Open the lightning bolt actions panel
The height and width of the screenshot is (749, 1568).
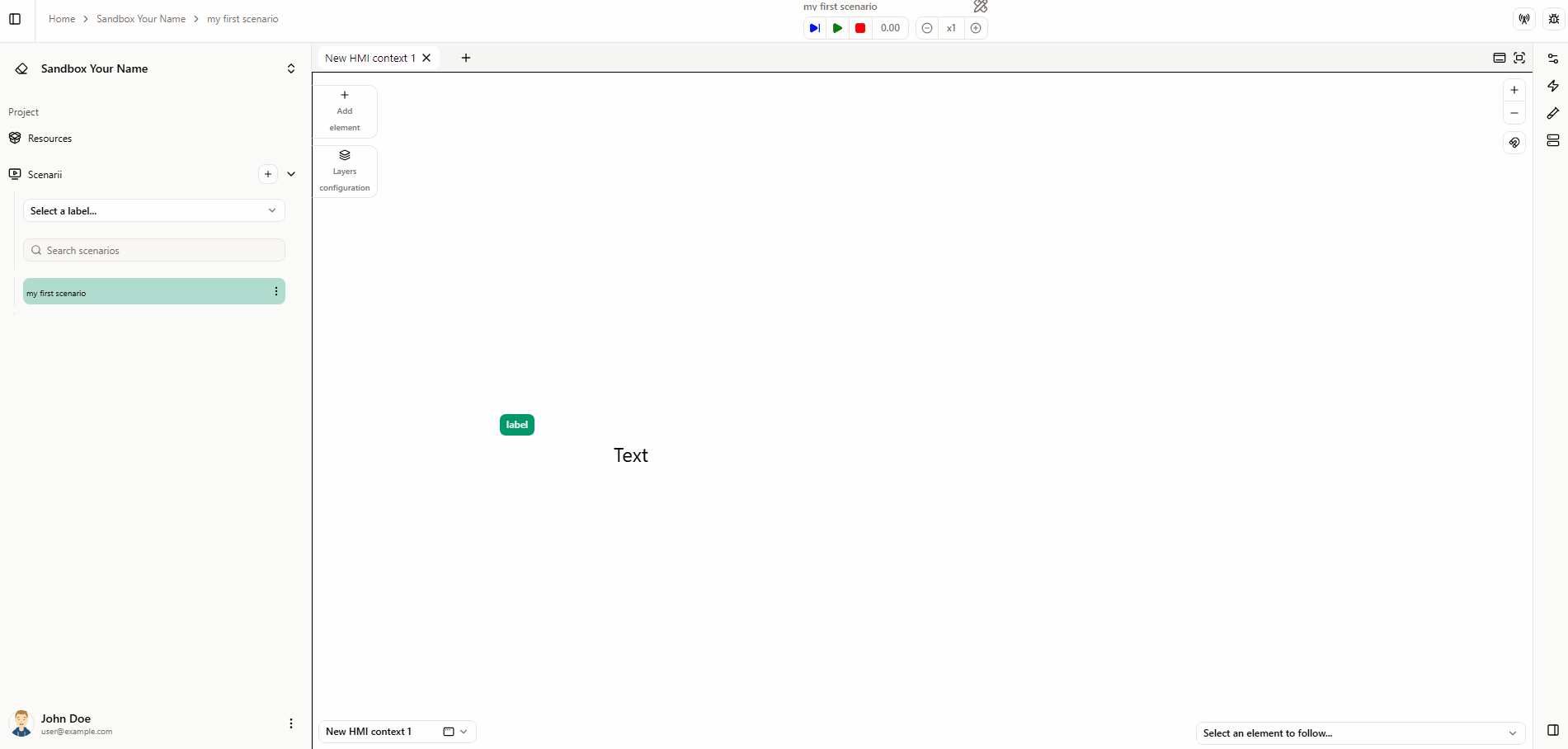1552,86
